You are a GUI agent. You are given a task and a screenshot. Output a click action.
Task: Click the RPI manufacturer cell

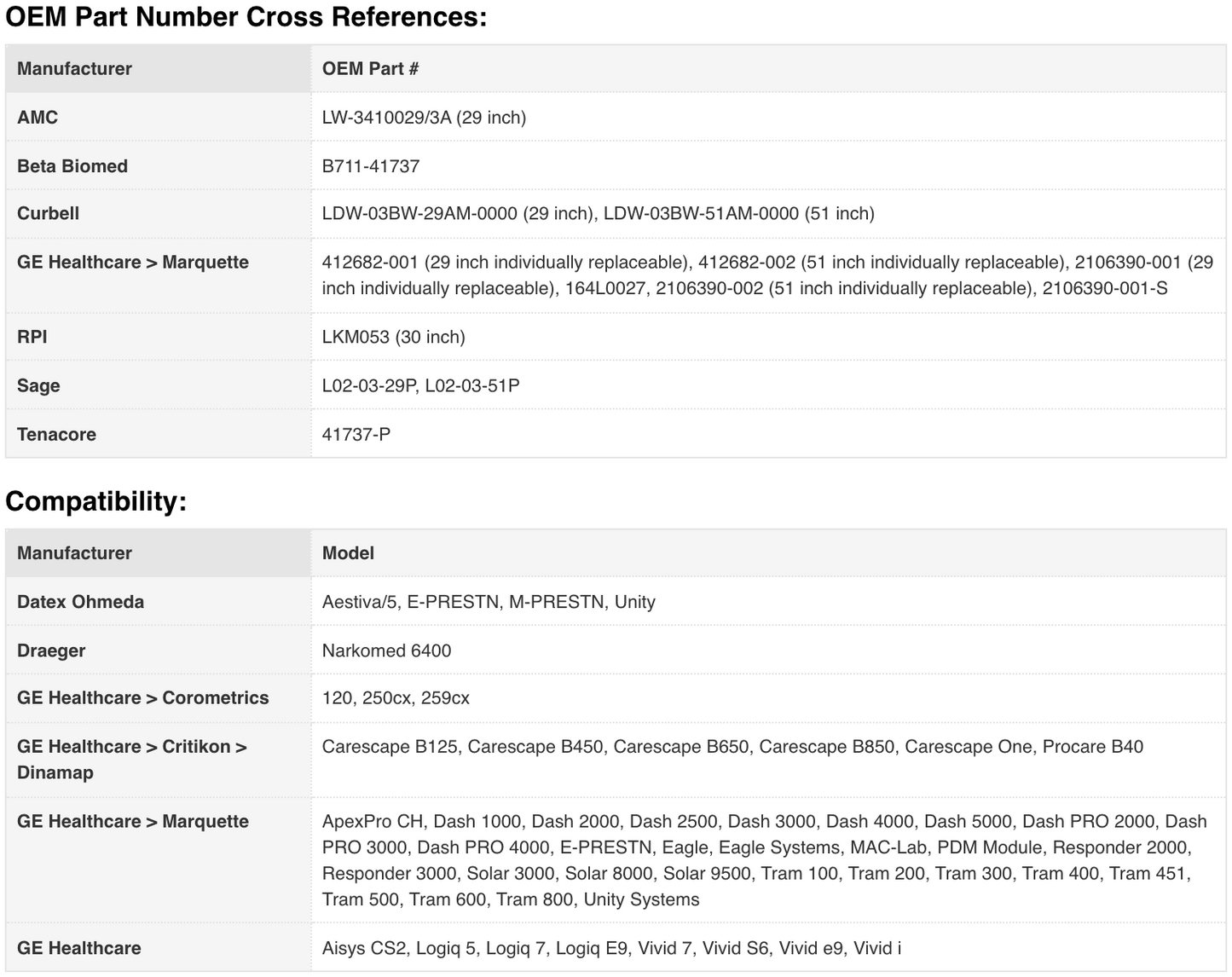(x=159, y=337)
